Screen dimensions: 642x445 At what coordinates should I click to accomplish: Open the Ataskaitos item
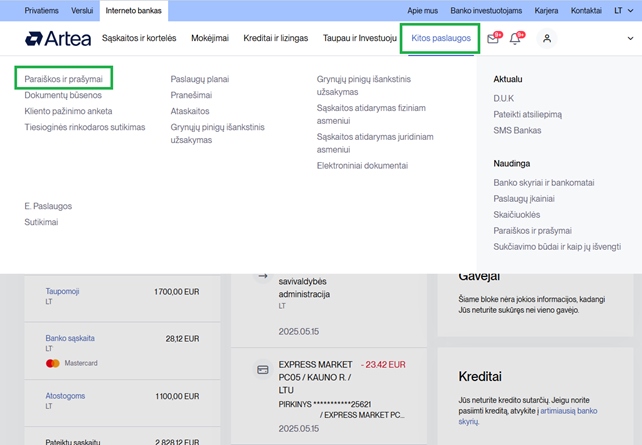tap(190, 111)
